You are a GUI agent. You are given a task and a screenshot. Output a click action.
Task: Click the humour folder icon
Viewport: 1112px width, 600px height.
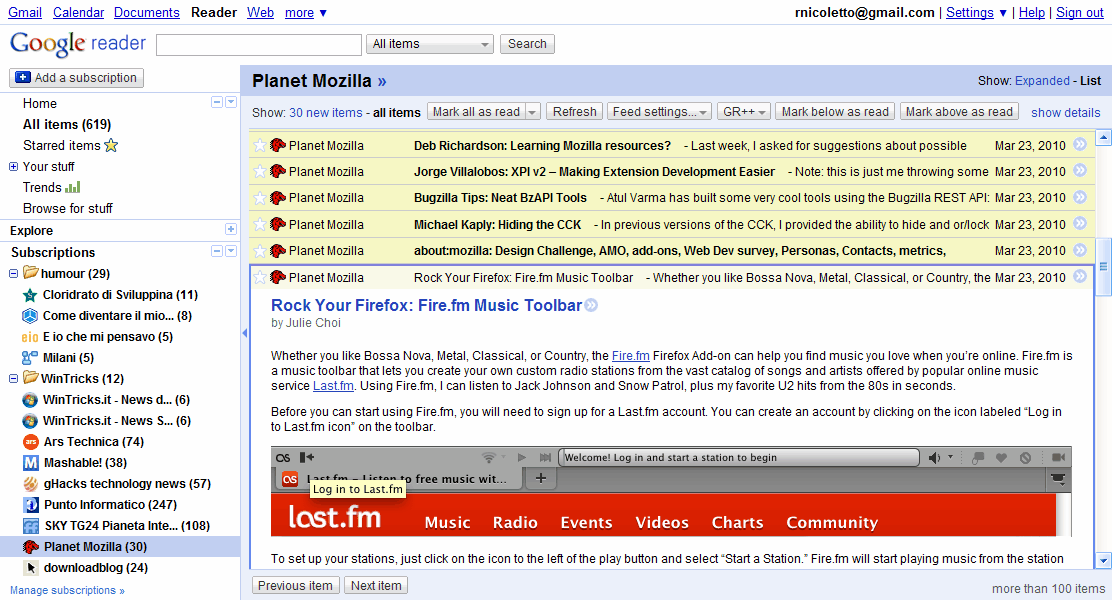tap(30, 272)
